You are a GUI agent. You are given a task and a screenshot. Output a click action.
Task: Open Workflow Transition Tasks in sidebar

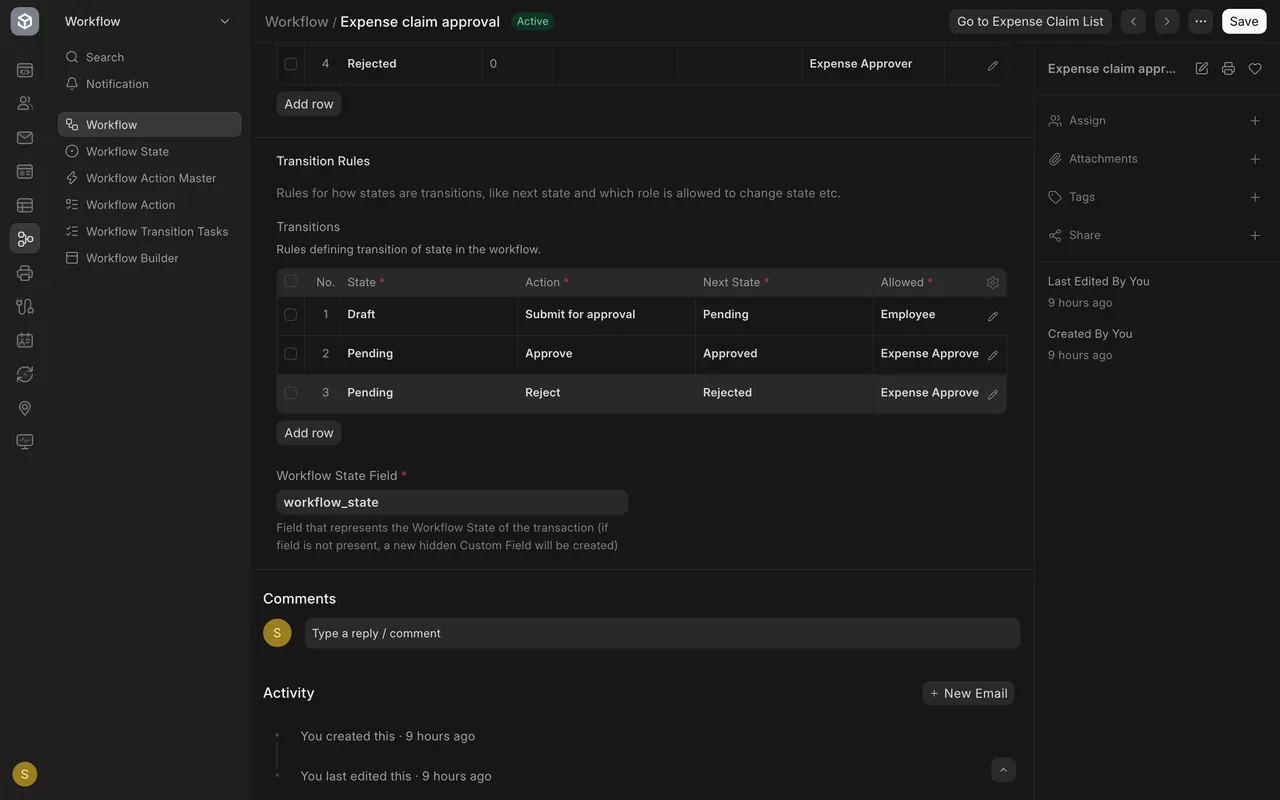149,231
